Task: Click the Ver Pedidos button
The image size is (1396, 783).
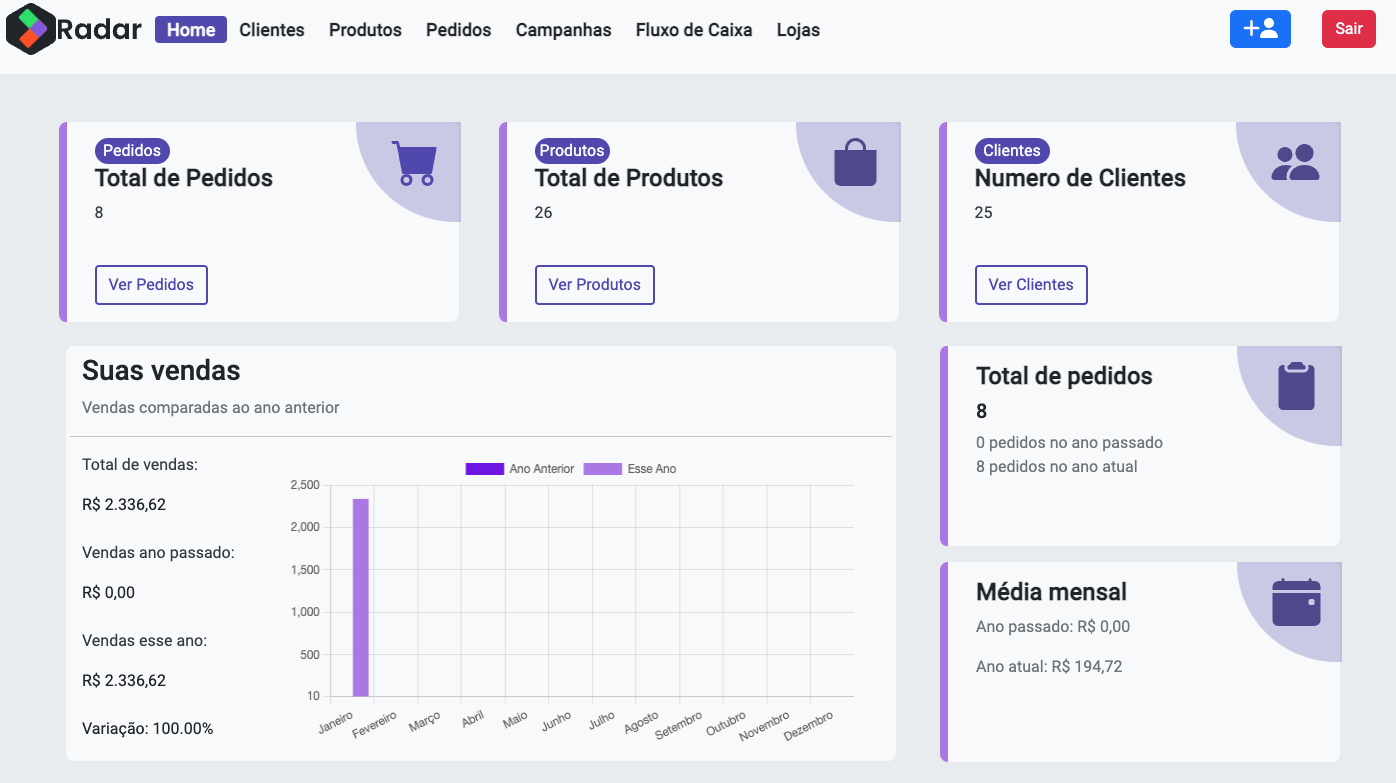Action: (x=151, y=285)
